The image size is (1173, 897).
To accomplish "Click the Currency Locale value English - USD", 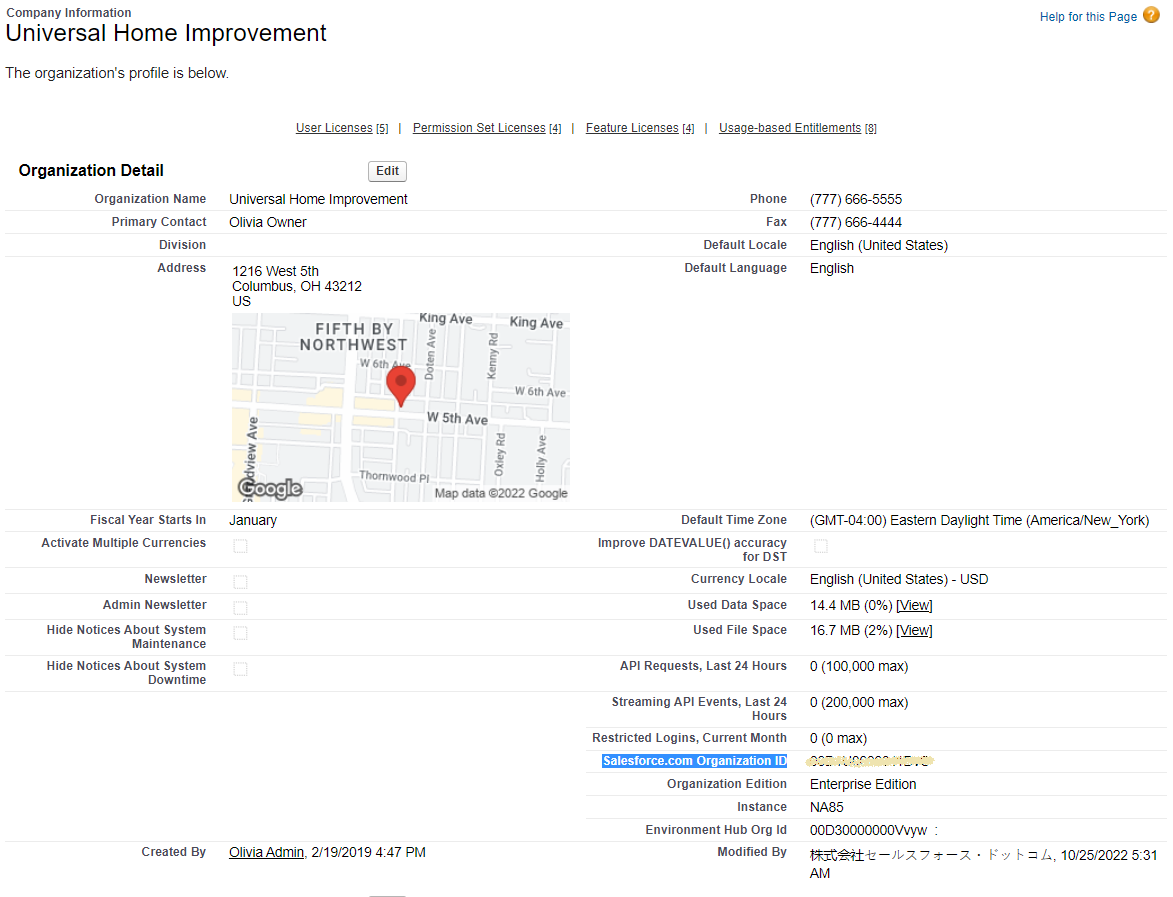I will tap(899, 579).
